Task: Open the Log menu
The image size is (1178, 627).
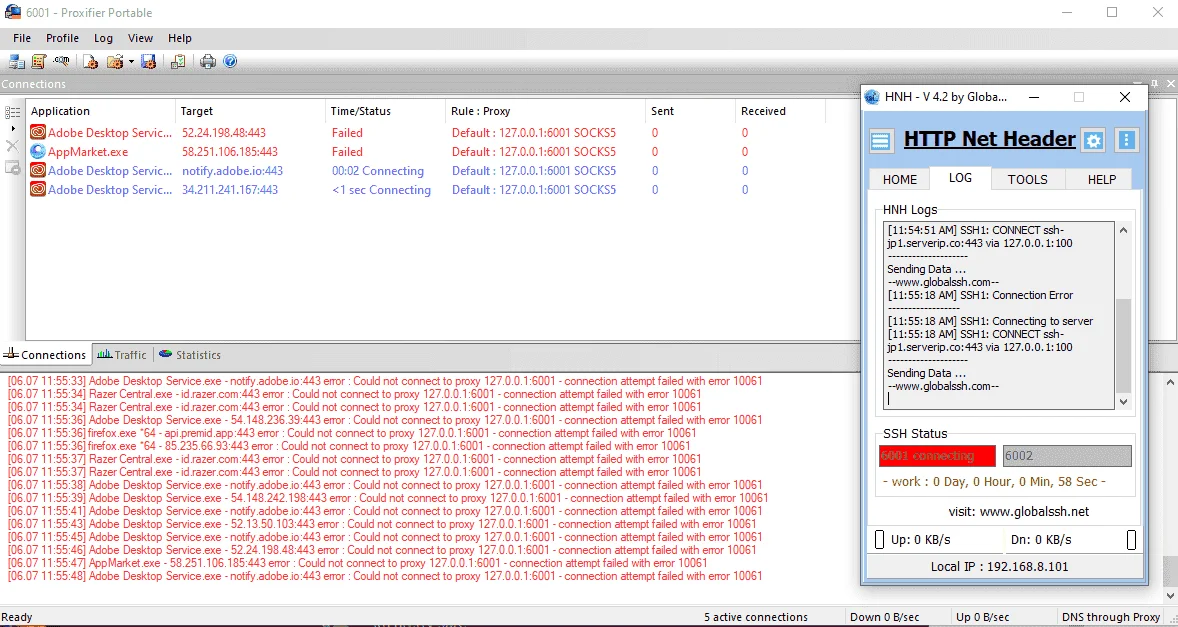Action: (103, 38)
